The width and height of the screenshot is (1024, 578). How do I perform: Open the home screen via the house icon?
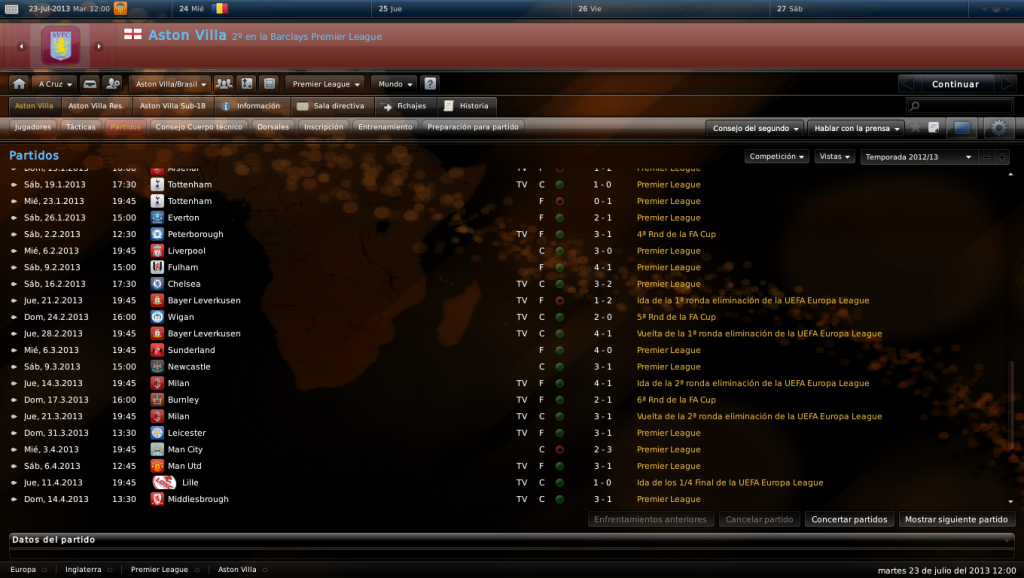coord(19,84)
